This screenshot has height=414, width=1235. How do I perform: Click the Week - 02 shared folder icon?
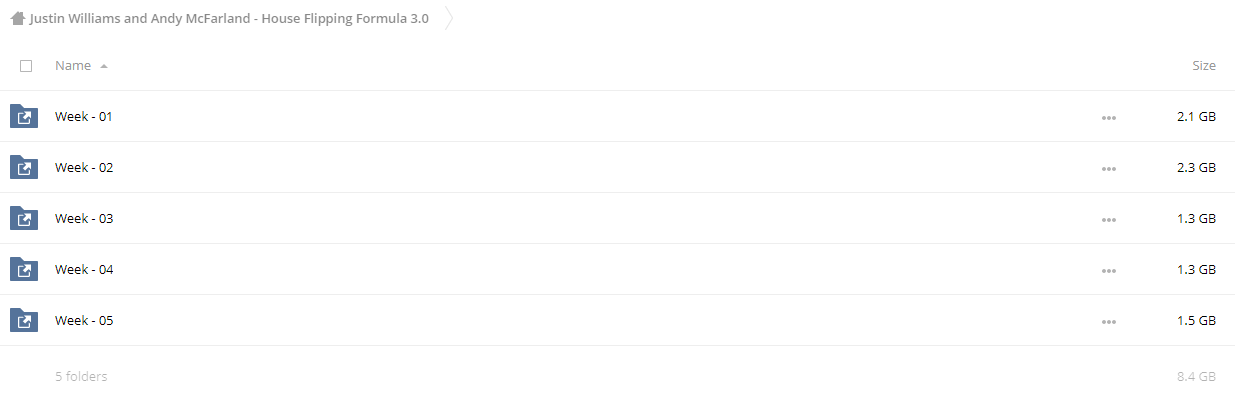[24, 168]
